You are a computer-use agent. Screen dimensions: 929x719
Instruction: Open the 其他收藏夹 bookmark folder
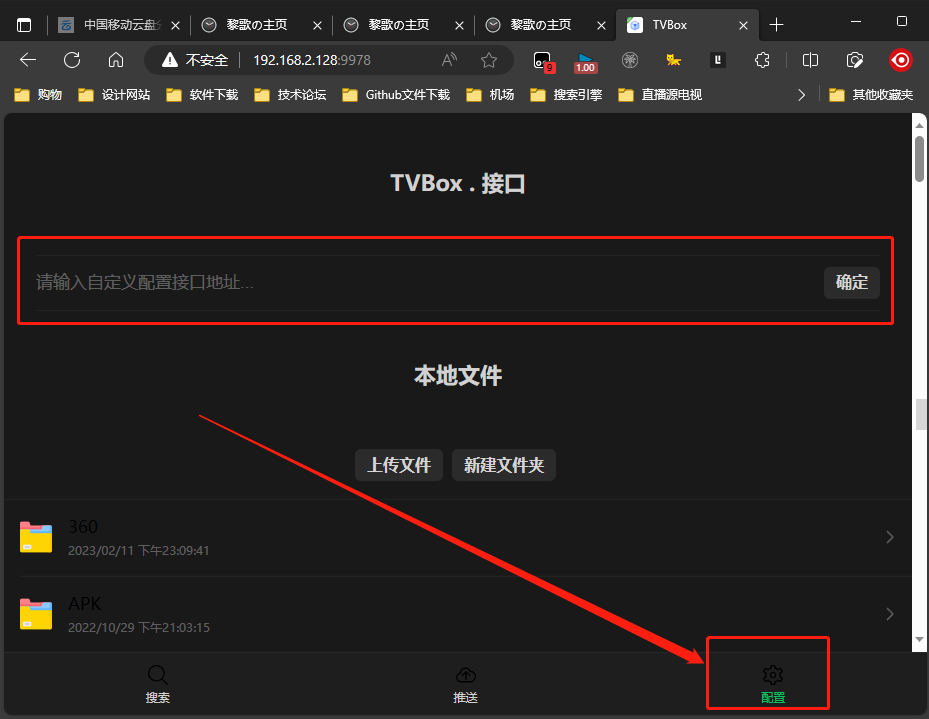[871, 95]
